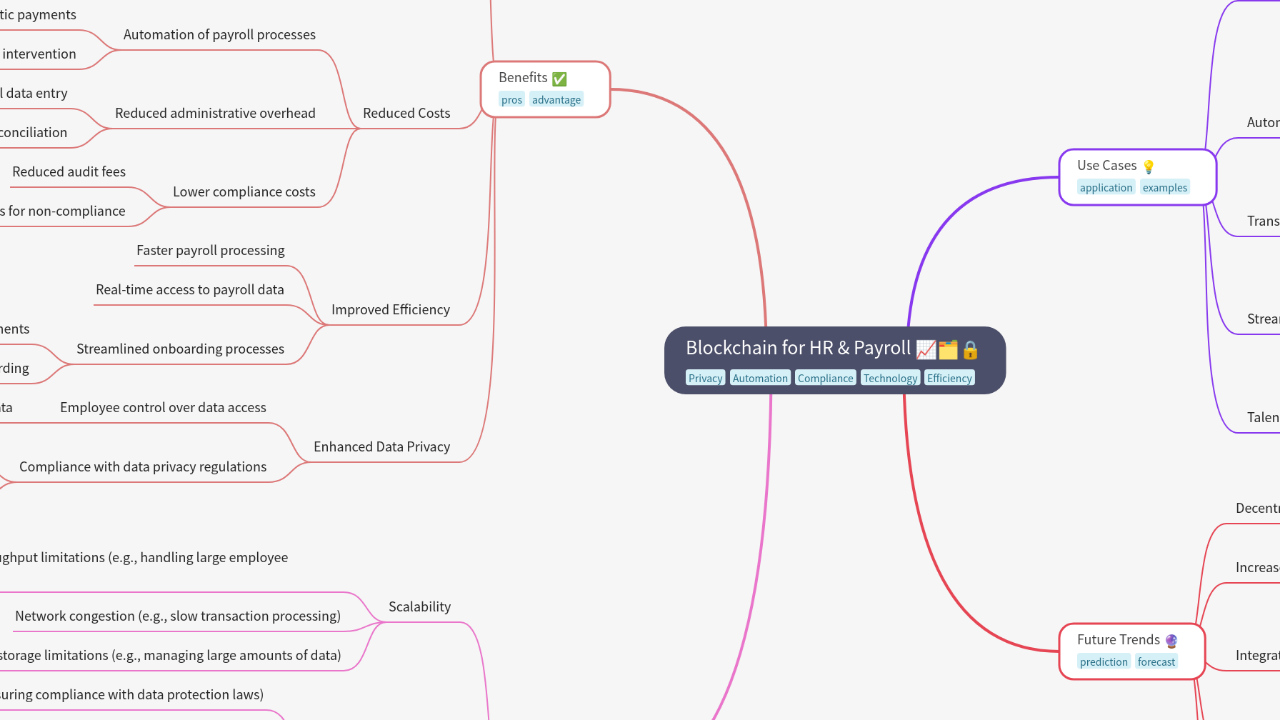1280x720 pixels.
Task: Click the examples tag under Use Cases
Action: point(1165,188)
